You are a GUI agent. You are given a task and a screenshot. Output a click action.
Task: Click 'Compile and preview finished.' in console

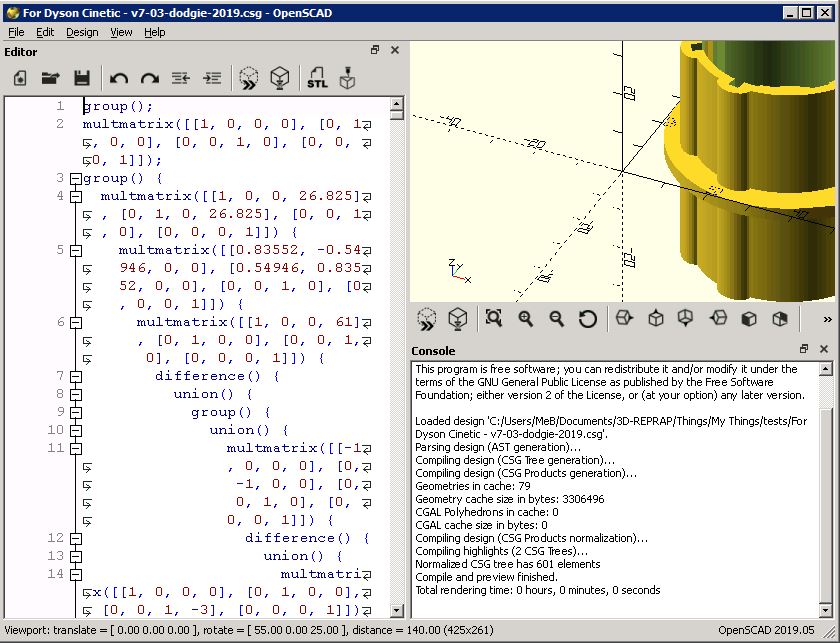[x=486, y=577]
